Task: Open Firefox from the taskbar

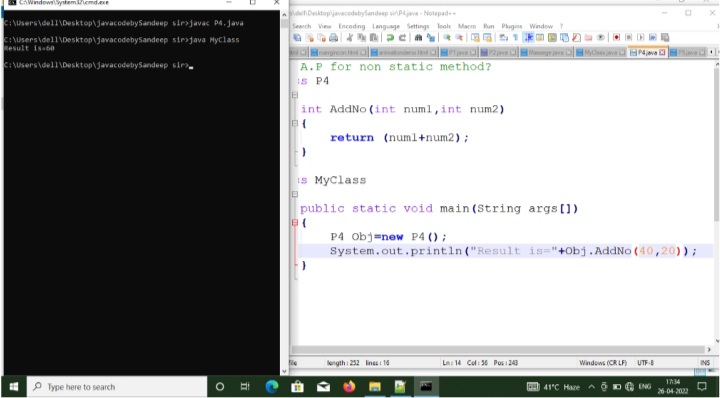Action: pyautogui.click(x=349, y=387)
